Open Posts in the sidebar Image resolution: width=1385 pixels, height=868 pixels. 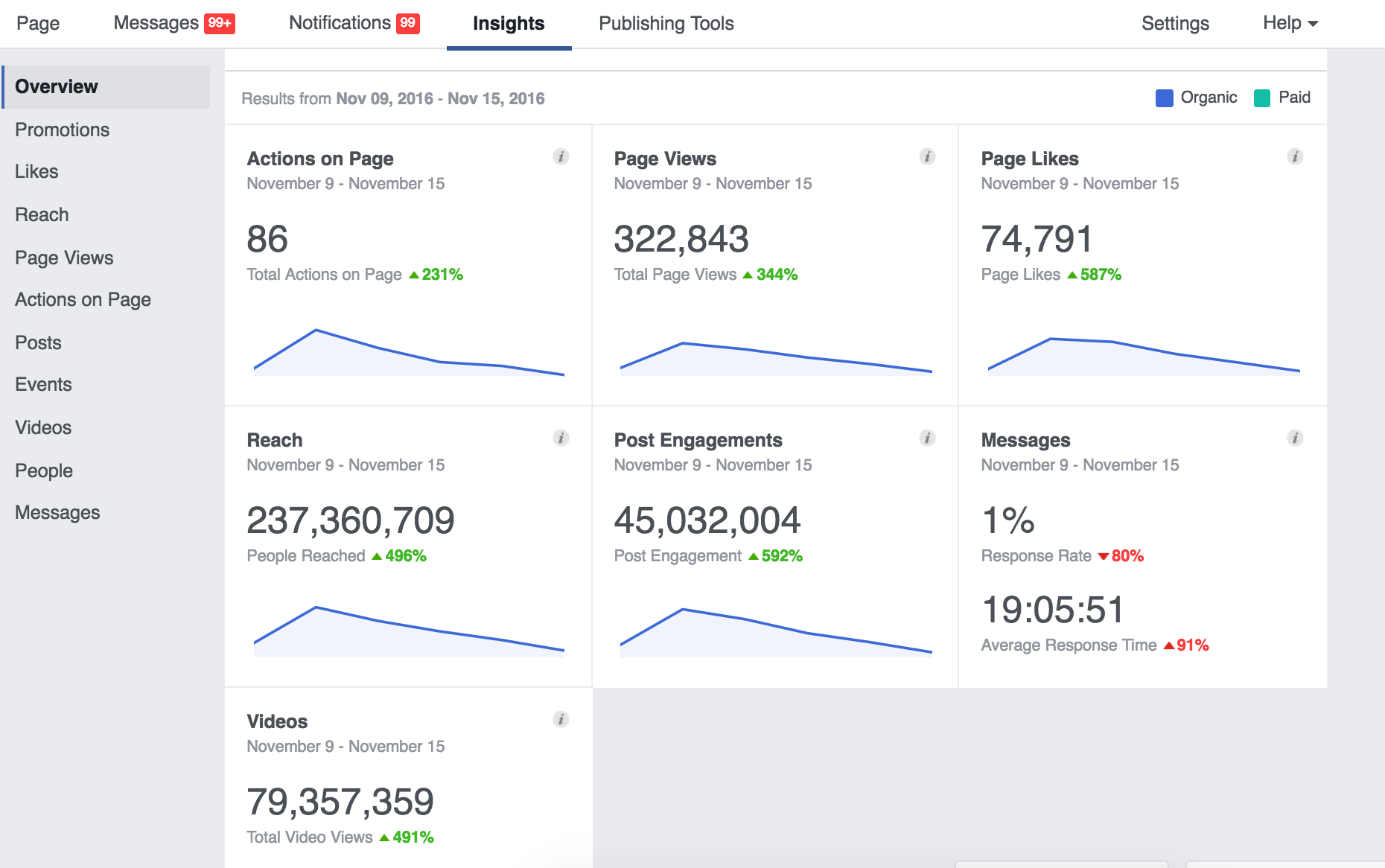38,342
